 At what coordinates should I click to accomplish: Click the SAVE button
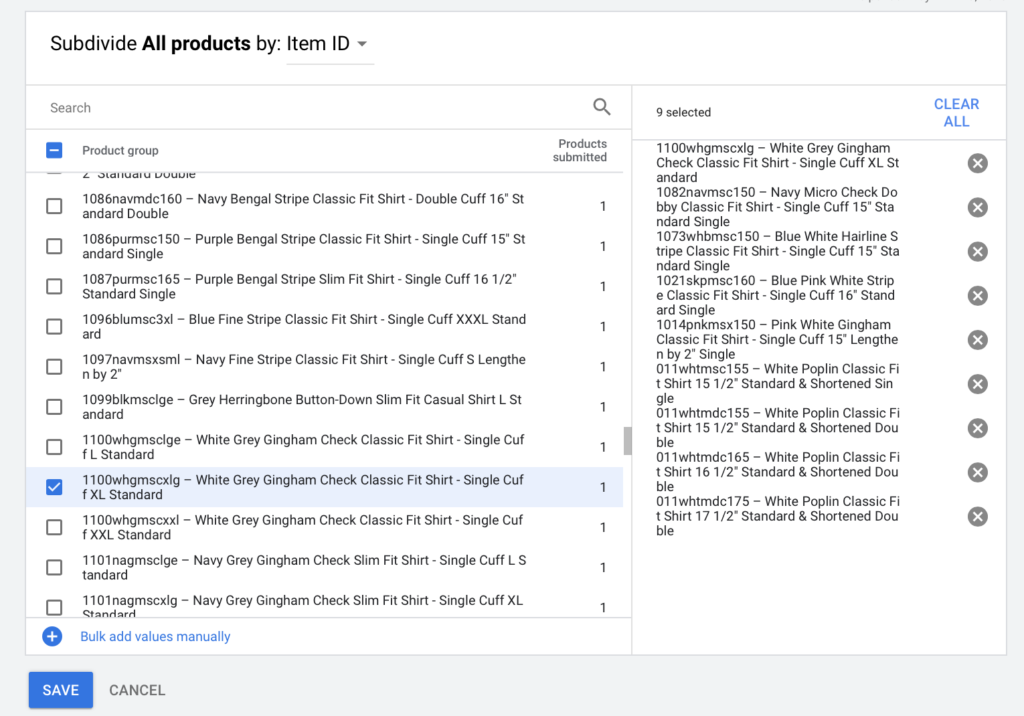[60, 689]
